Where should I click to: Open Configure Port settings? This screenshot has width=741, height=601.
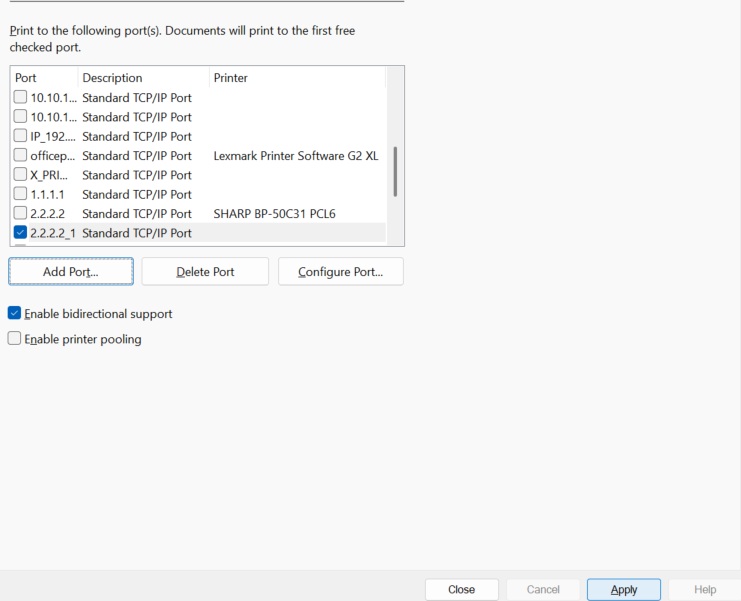coord(340,272)
